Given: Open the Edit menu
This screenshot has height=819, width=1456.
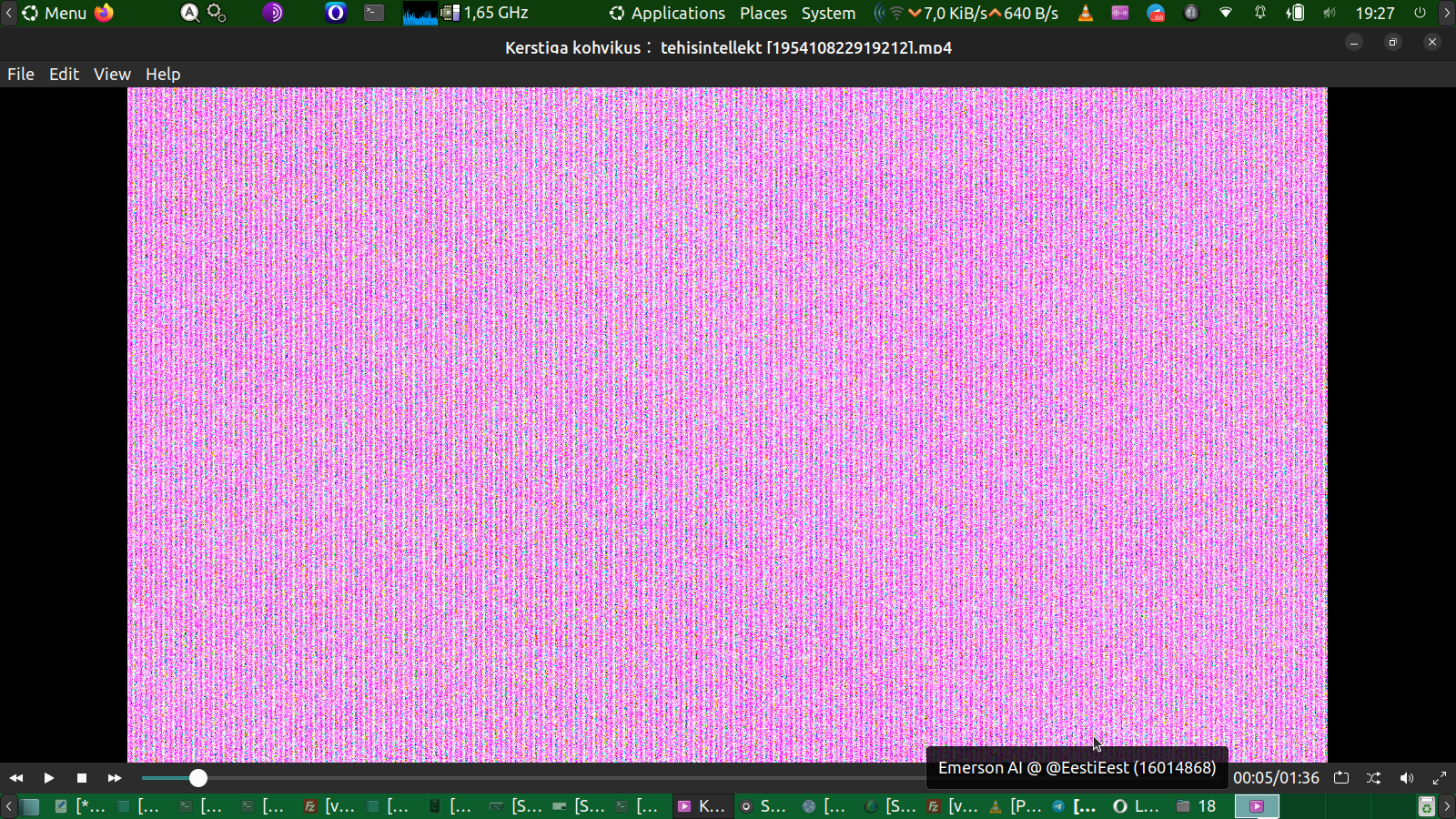Looking at the screenshot, I should (x=64, y=74).
